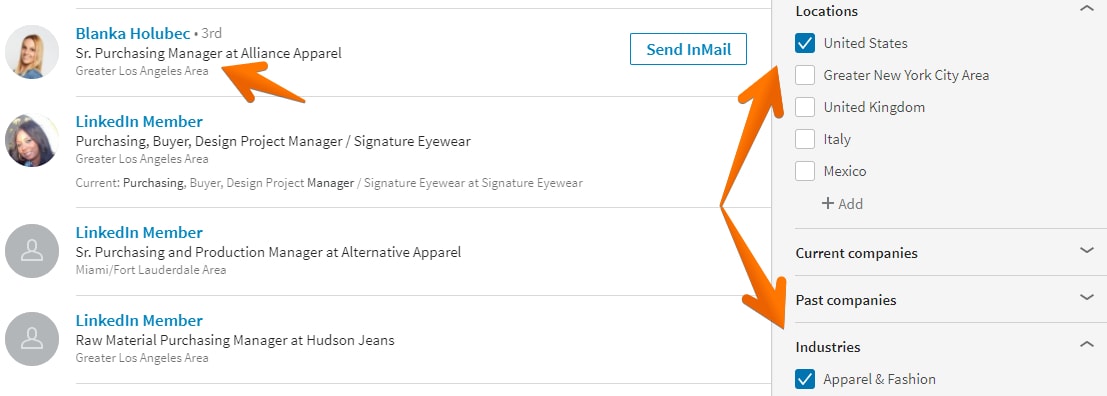Select the gray placeholder avatar for Alternative Apparel member

[32, 251]
